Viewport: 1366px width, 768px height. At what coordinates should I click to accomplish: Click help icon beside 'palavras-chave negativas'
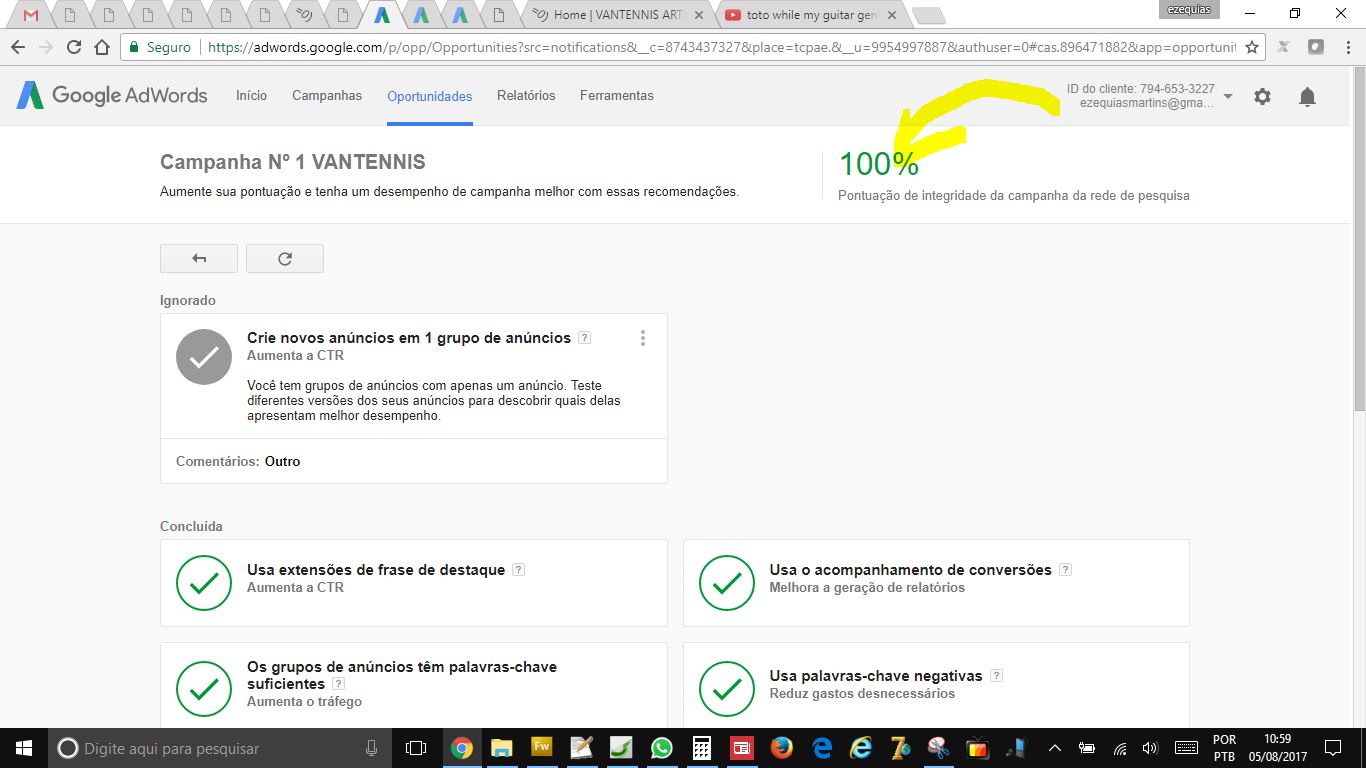pos(996,676)
